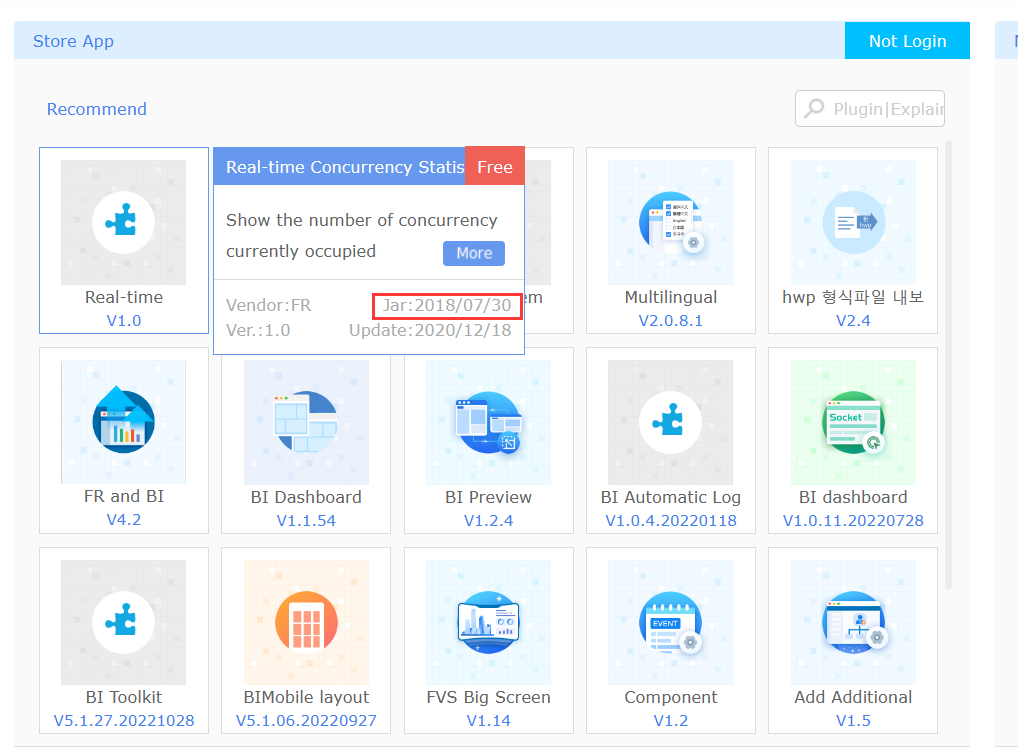Click the V1.2.4 version under BI Preview
Image resolution: width=1018 pixels, height=747 pixels.
click(x=488, y=520)
